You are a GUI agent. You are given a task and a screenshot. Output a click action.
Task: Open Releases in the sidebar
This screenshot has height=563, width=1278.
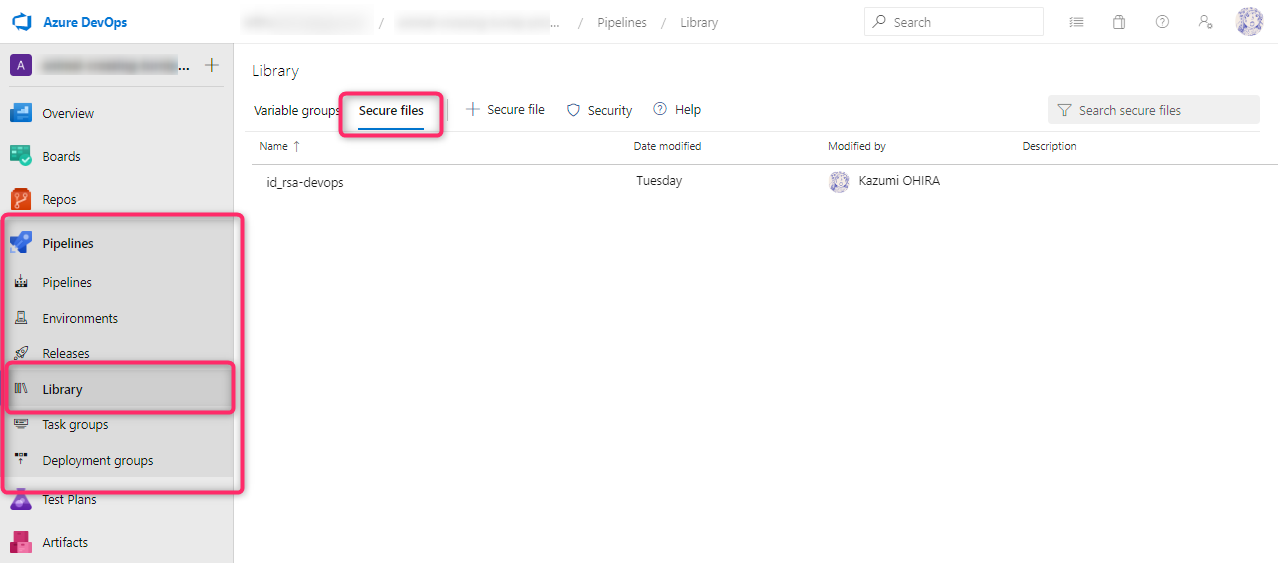[66, 354]
